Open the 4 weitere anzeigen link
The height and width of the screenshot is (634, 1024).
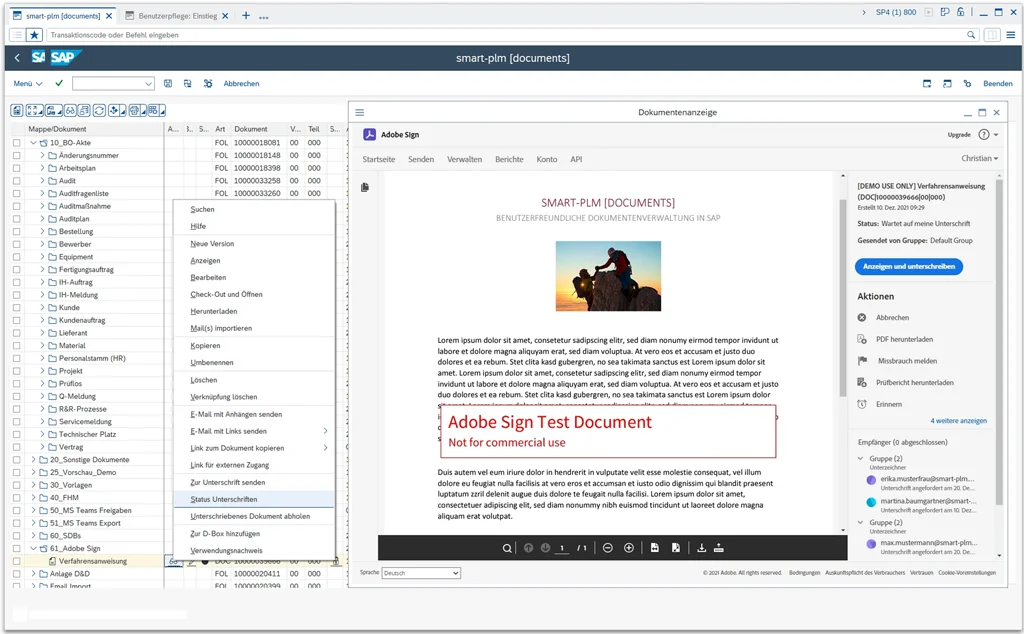coord(958,420)
